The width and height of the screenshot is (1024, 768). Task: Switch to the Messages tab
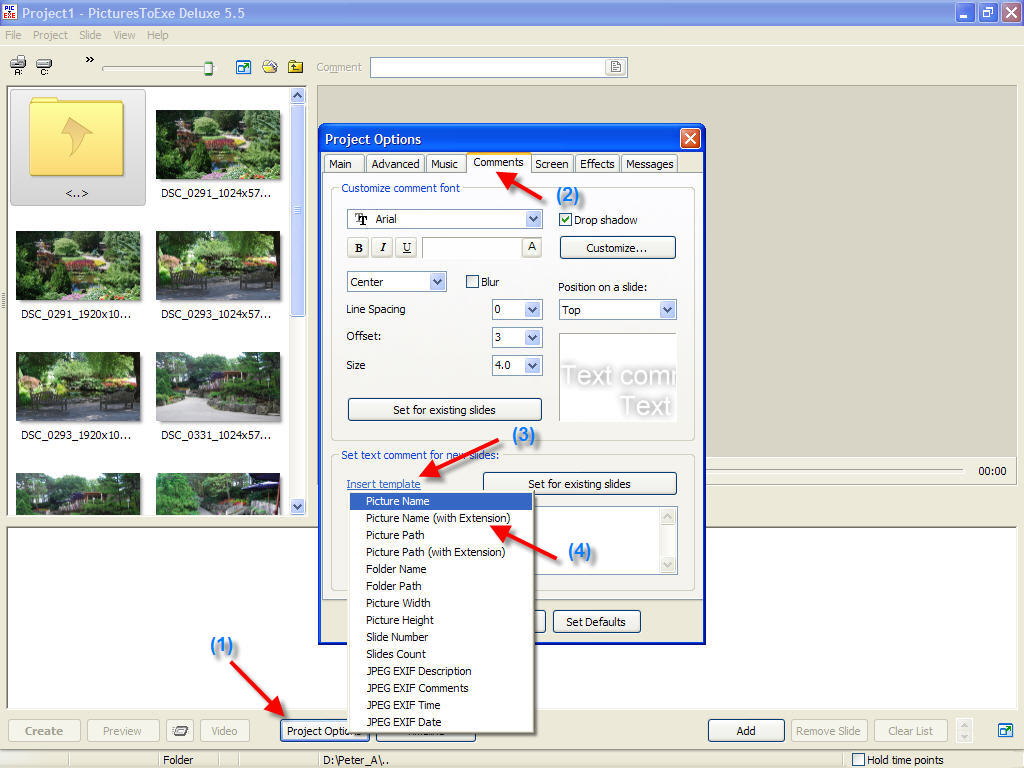(649, 164)
